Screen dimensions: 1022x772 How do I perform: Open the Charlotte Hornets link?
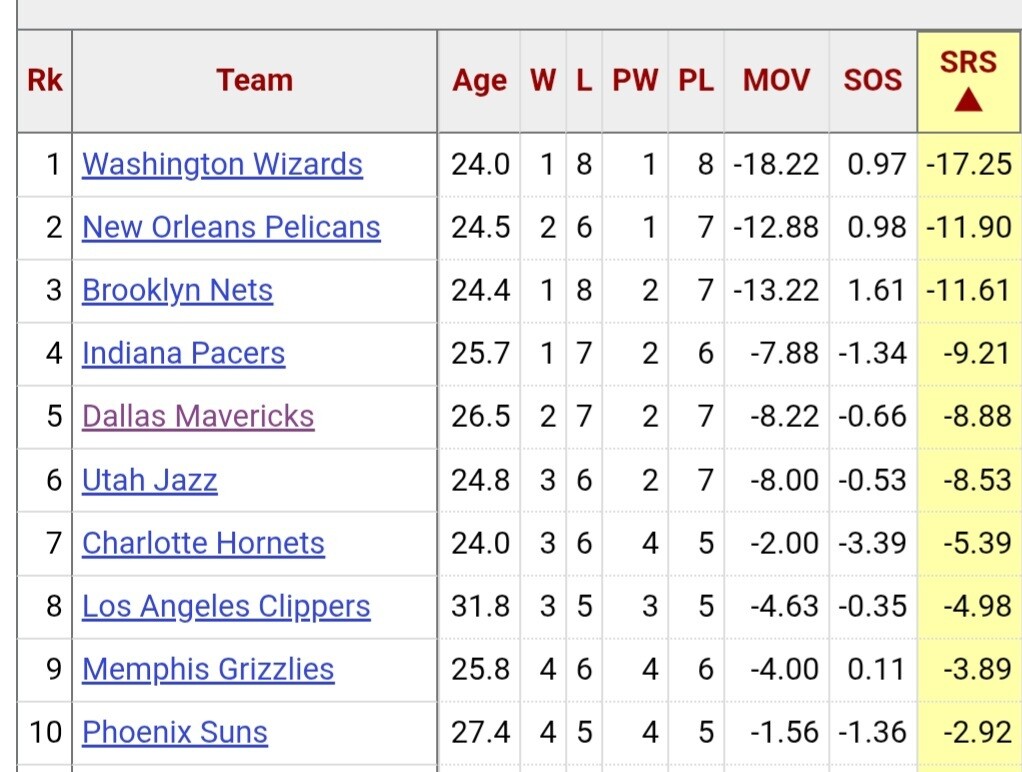tap(203, 543)
